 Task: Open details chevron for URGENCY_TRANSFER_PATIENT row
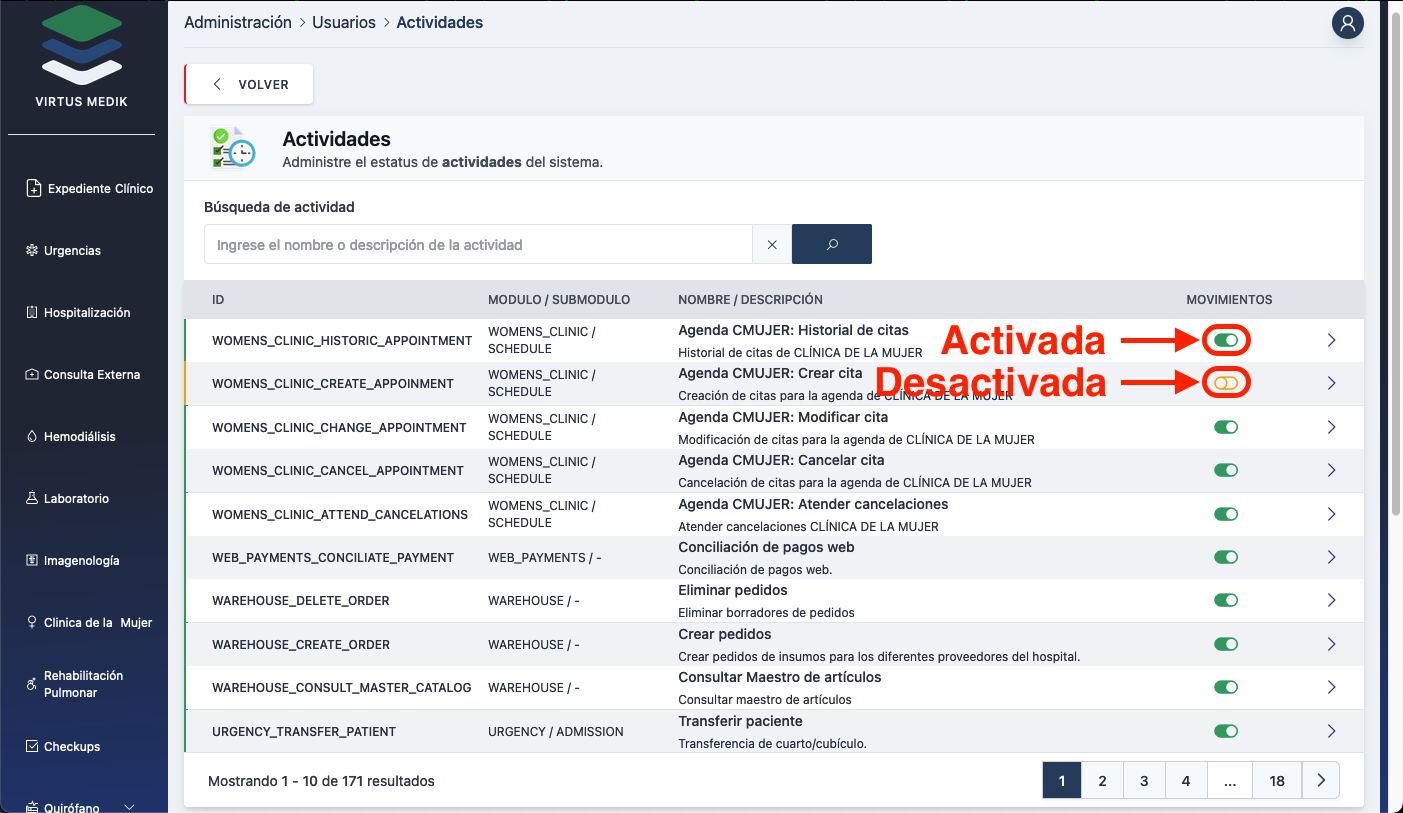(x=1331, y=731)
